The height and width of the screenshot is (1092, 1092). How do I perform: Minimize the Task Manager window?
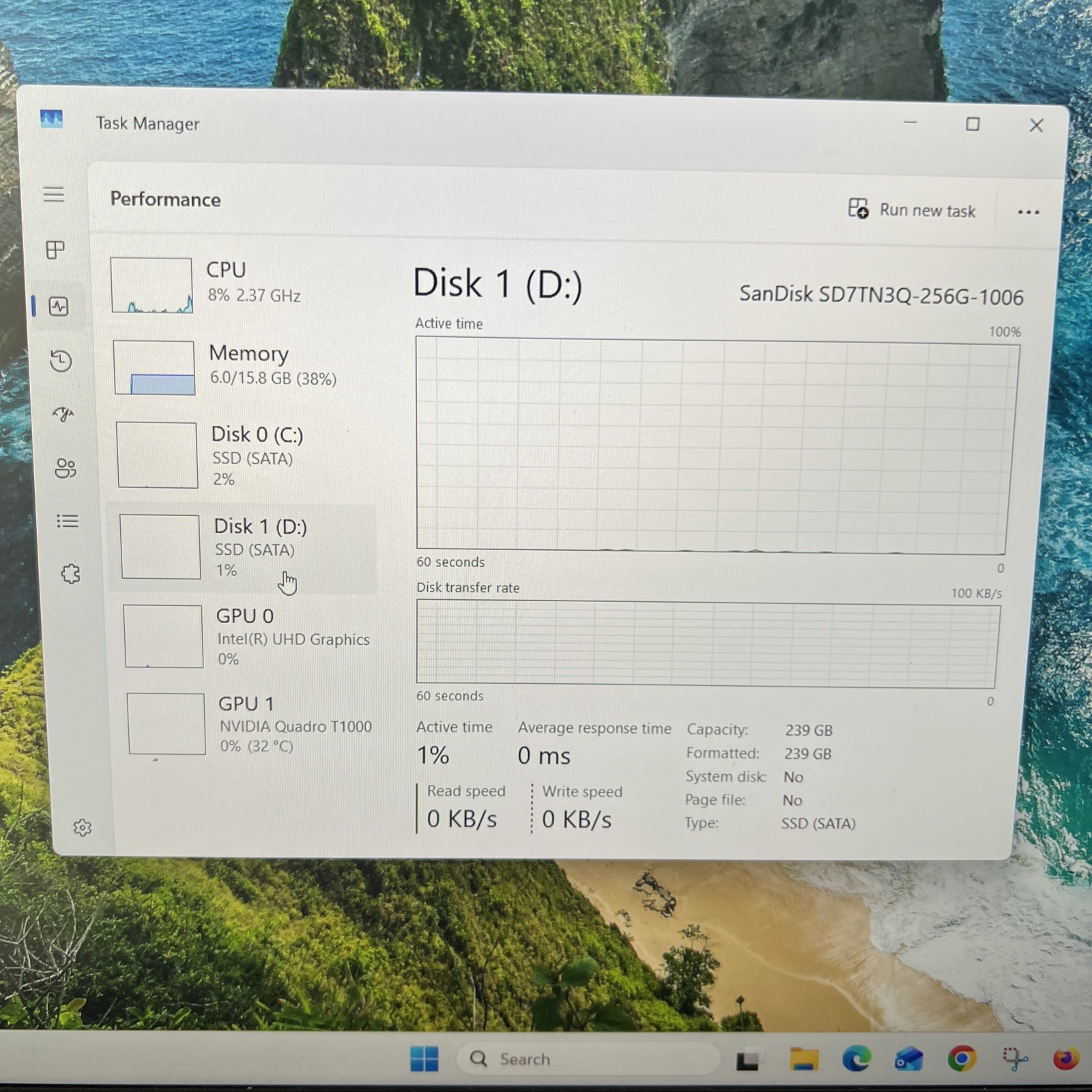pyautogui.click(x=910, y=122)
